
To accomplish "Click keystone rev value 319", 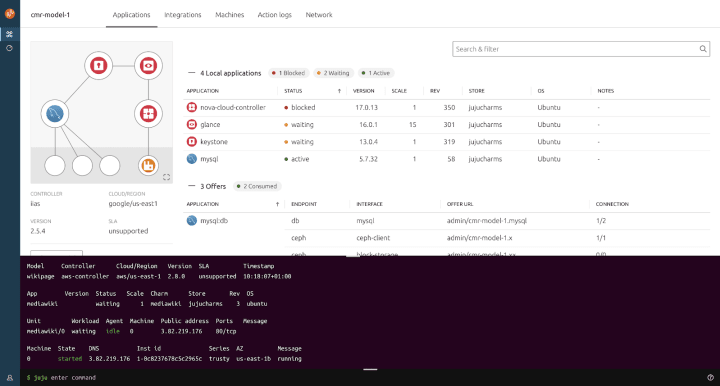I will (x=449, y=142).
